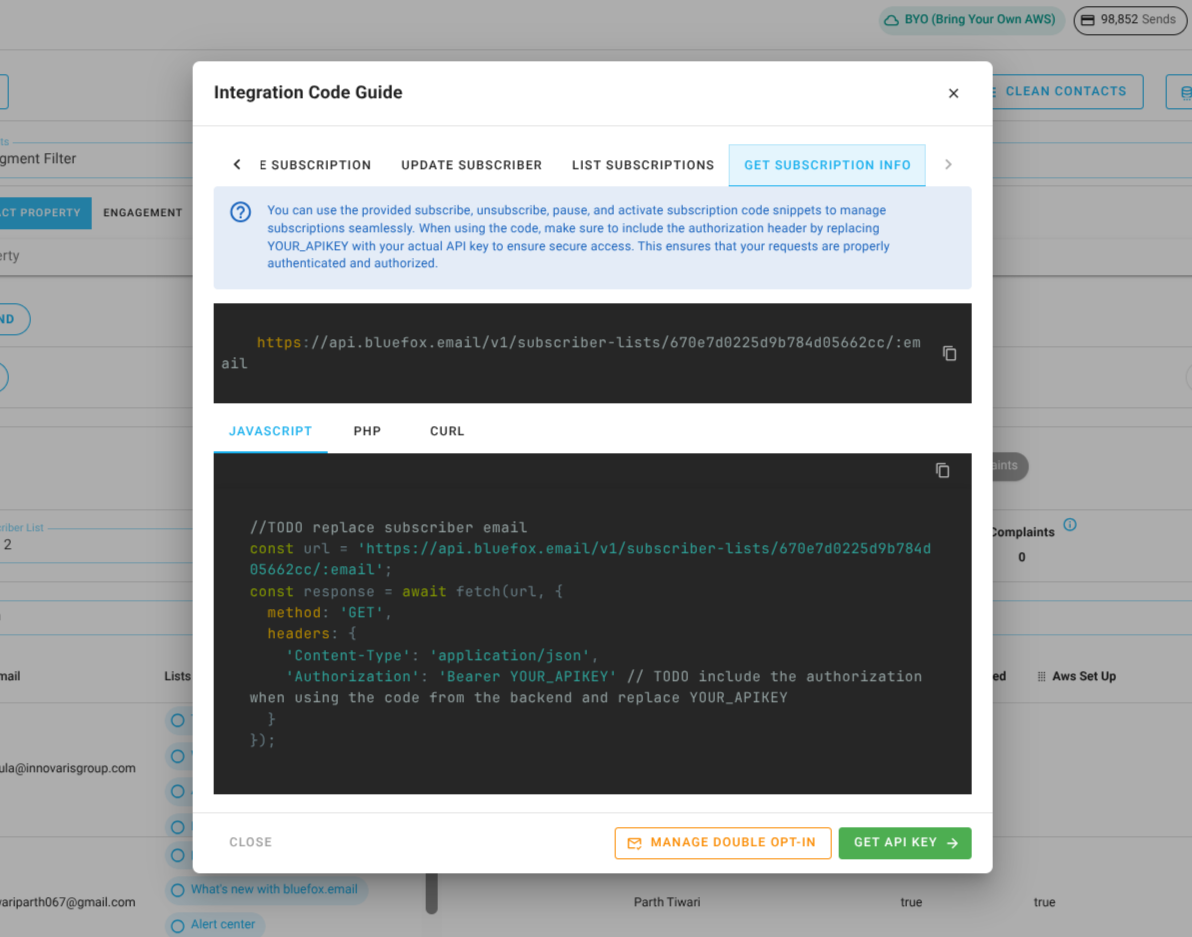Click the Aws Set Up column header
Image resolution: width=1192 pixels, height=937 pixels.
point(1083,676)
